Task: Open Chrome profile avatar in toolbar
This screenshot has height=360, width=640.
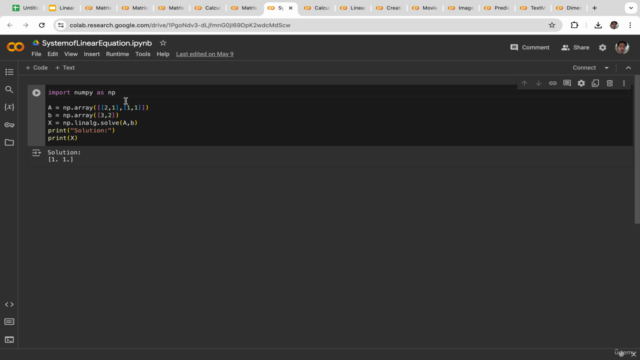Action: click(x=614, y=25)
